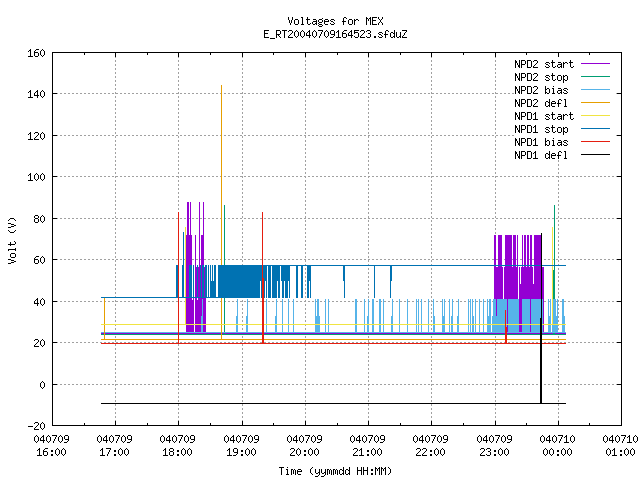Click the 040709 17:00 time tick label

coord(115,446)
